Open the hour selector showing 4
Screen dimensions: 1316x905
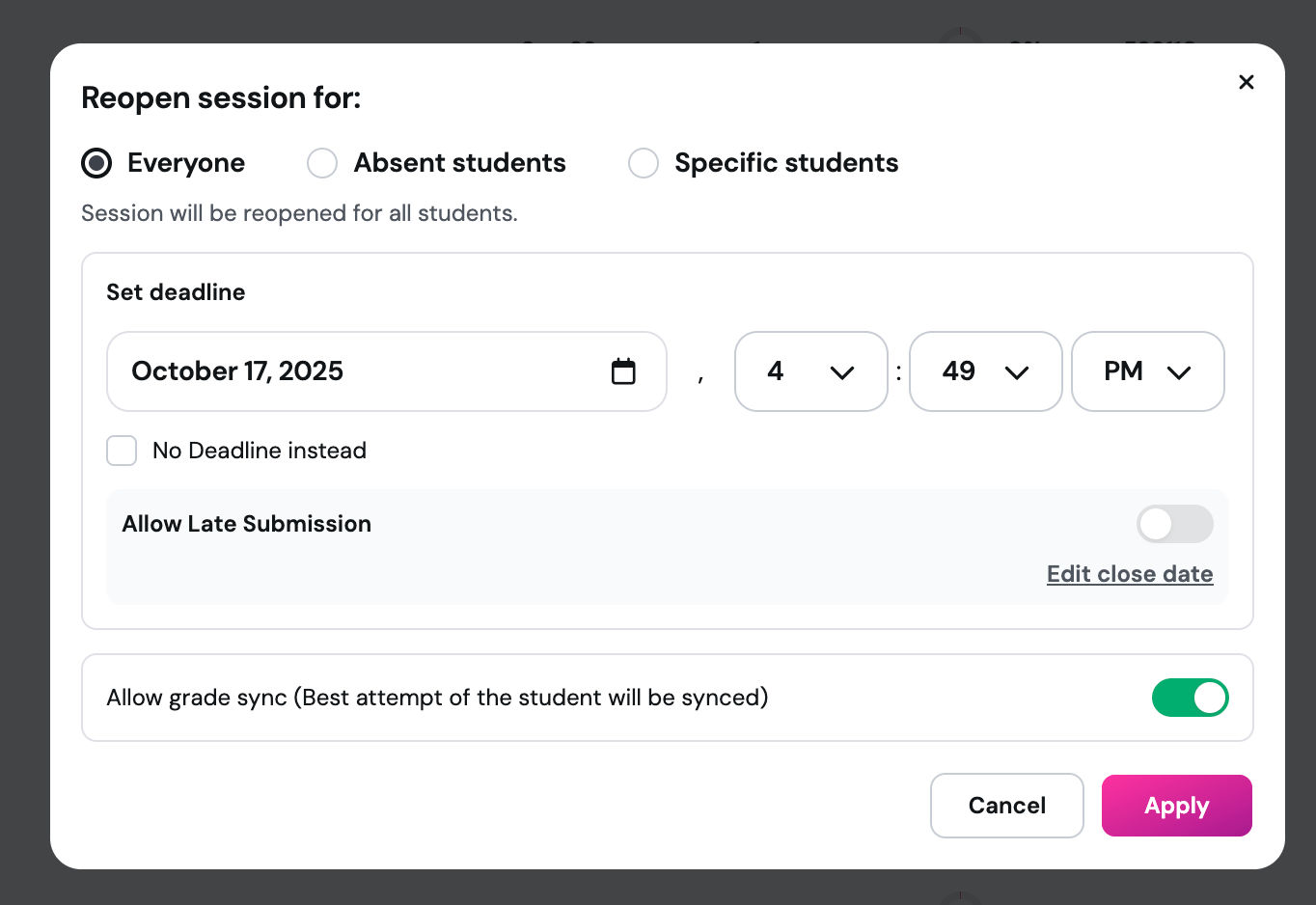click(810, 371)
